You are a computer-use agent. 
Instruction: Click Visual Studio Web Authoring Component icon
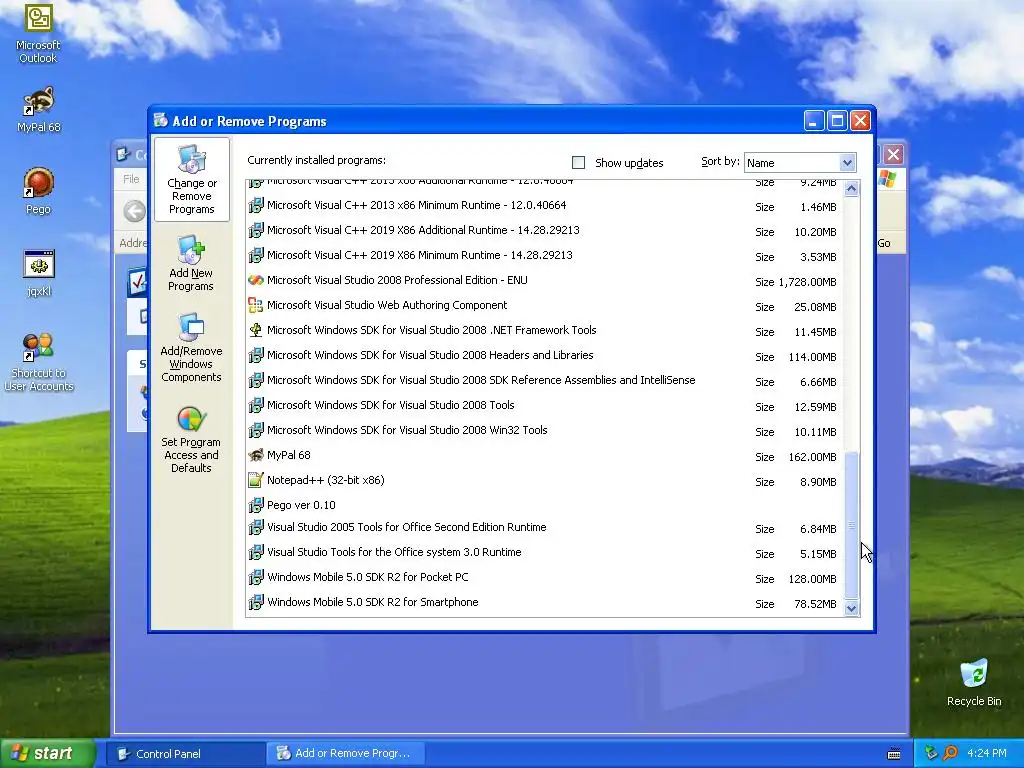255,305
